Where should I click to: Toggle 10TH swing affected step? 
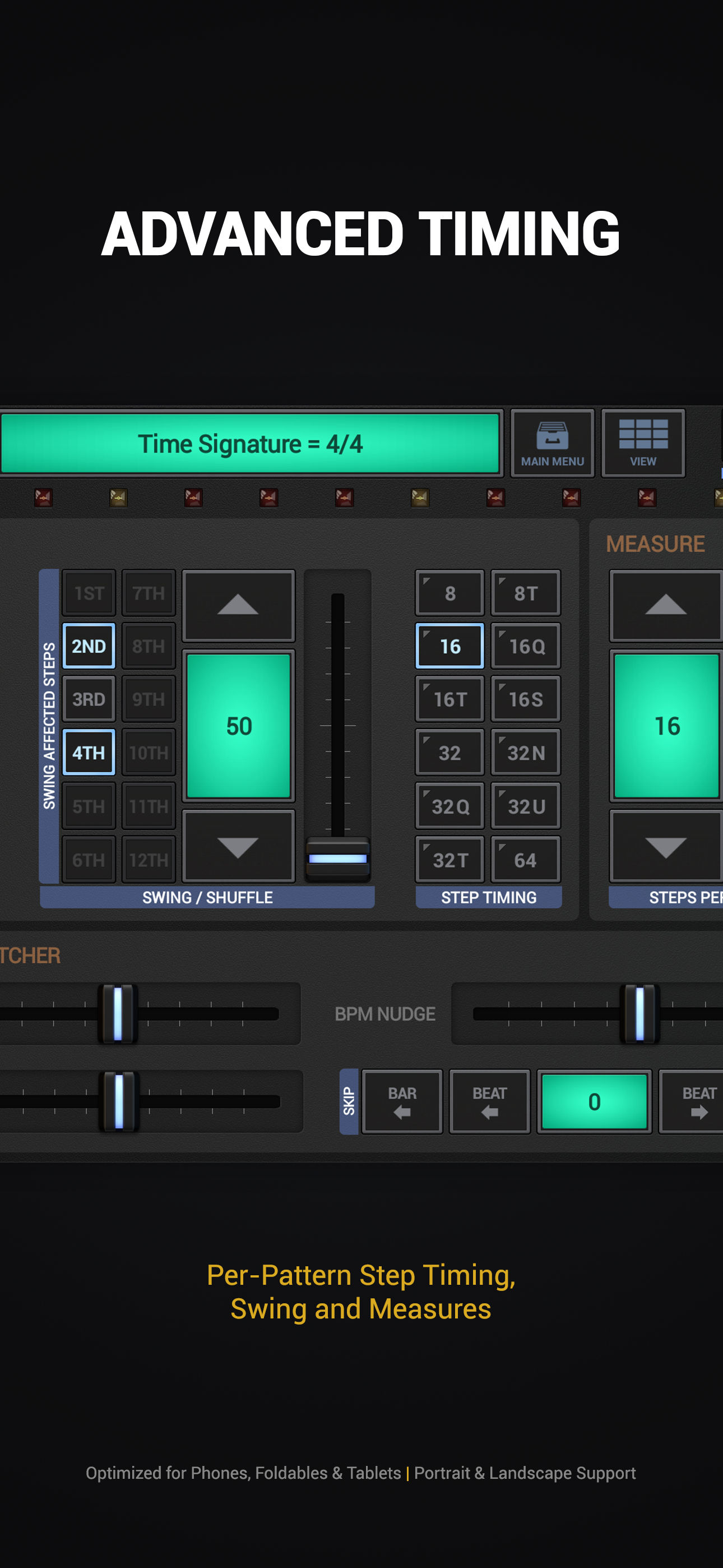149,753
